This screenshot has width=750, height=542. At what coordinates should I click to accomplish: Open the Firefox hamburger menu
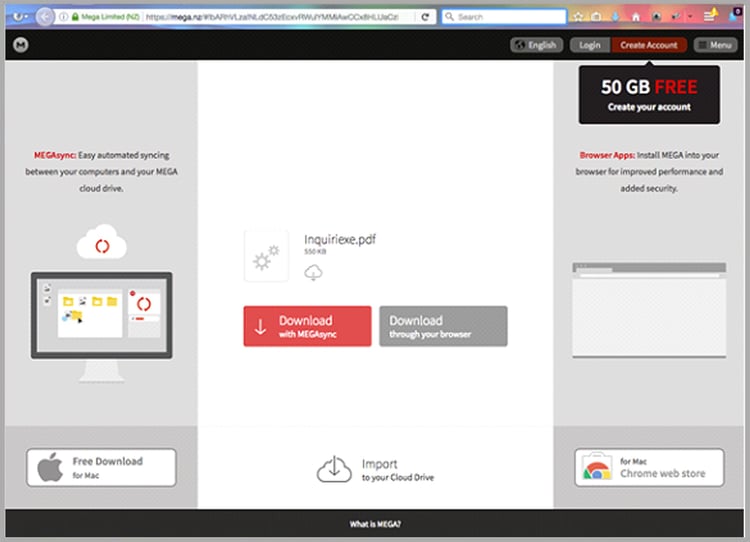[x=709, y=17]
